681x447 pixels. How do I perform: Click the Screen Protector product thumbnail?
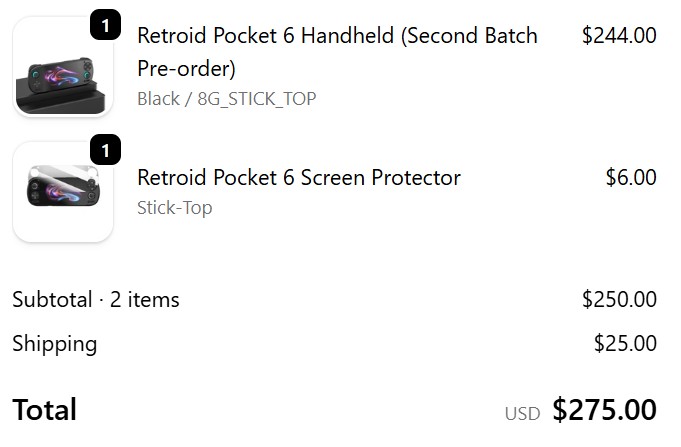click(x=62, y=192)
